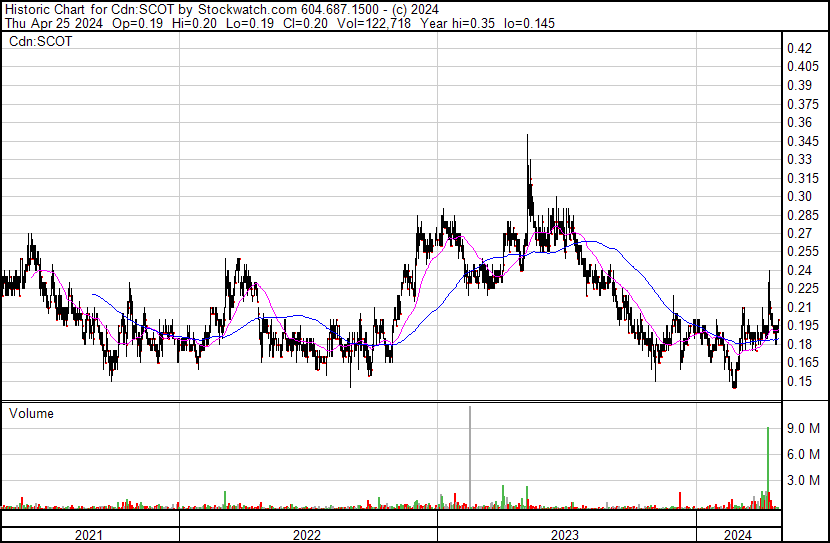Click the 0.345 price axis label
Viewport: 830px width, 543px height.
point(803,141)
